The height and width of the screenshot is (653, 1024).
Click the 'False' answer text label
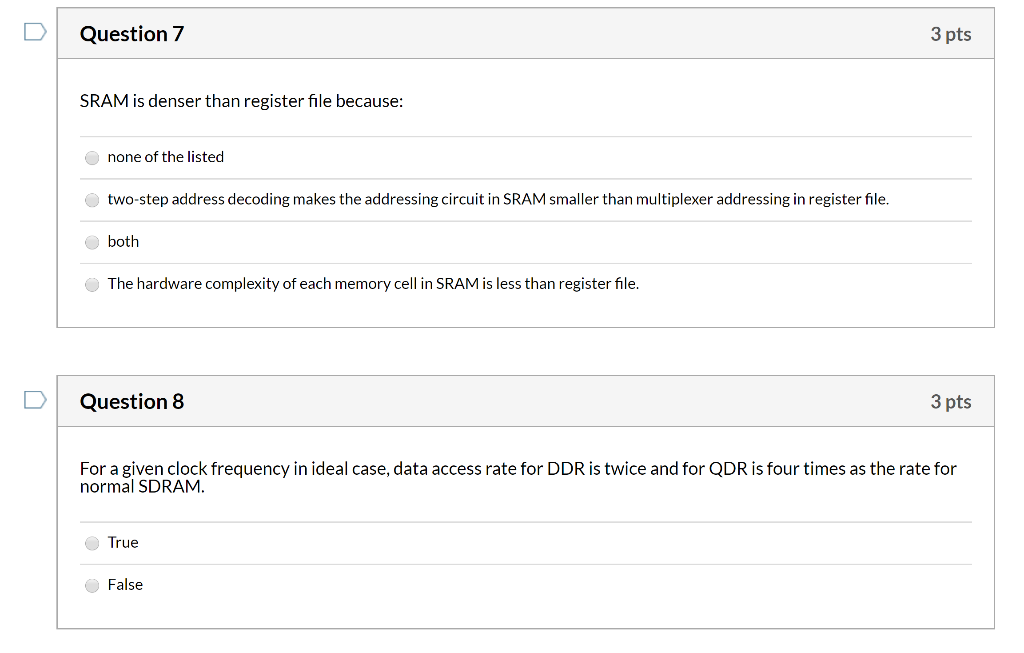[x=125, y=585]
